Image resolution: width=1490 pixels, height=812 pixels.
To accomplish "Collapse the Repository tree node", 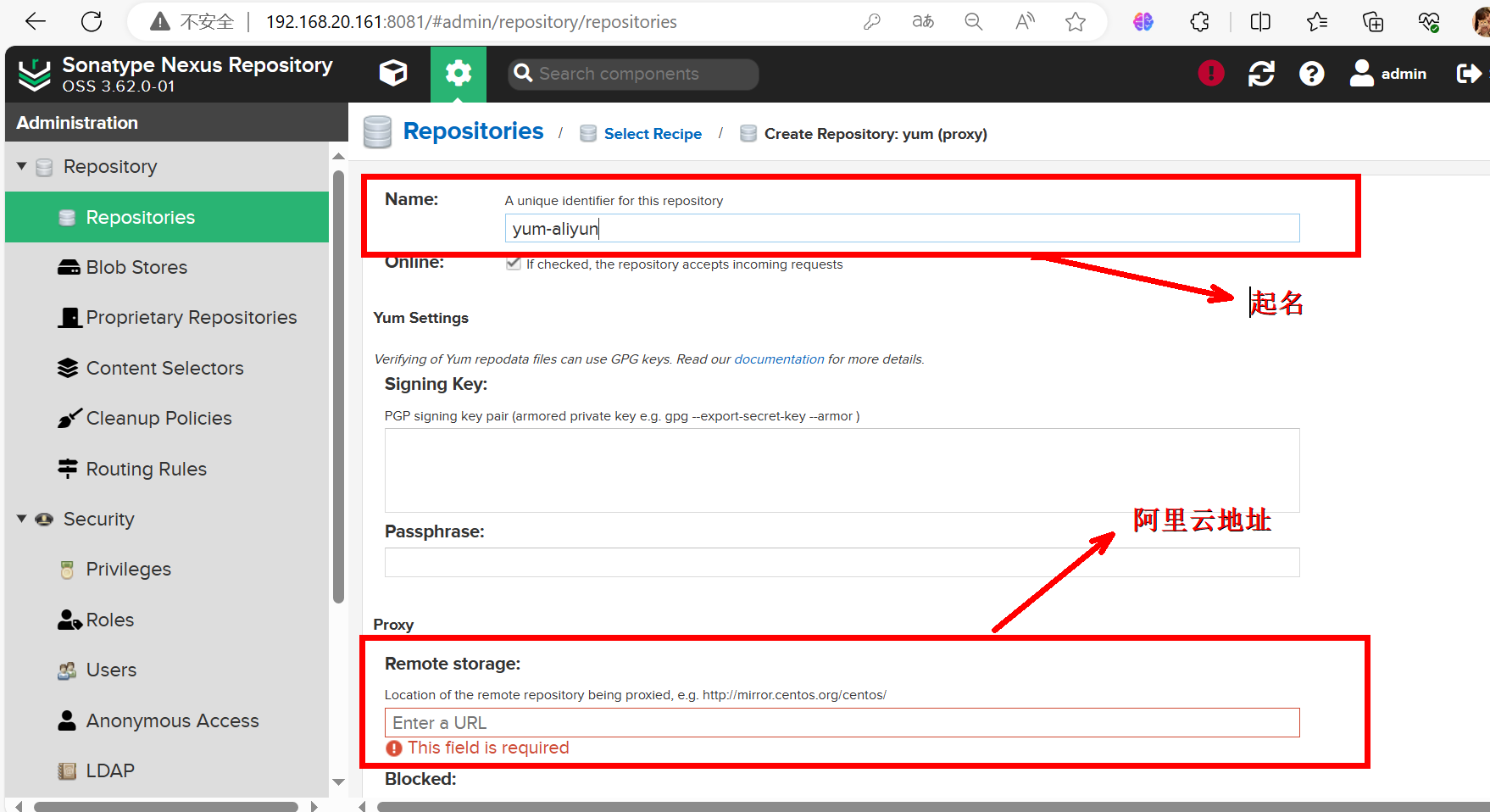I will (x=22, y=166).
